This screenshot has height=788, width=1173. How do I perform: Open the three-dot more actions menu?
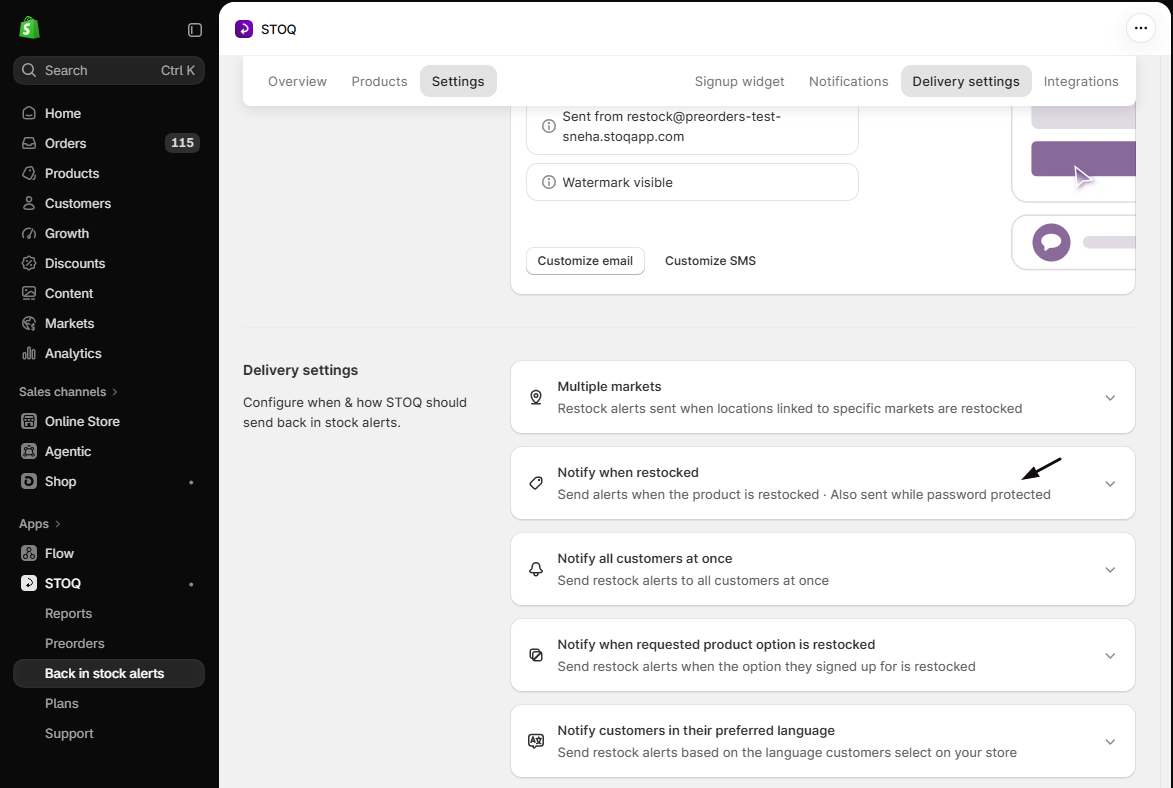click(1140, 28)
